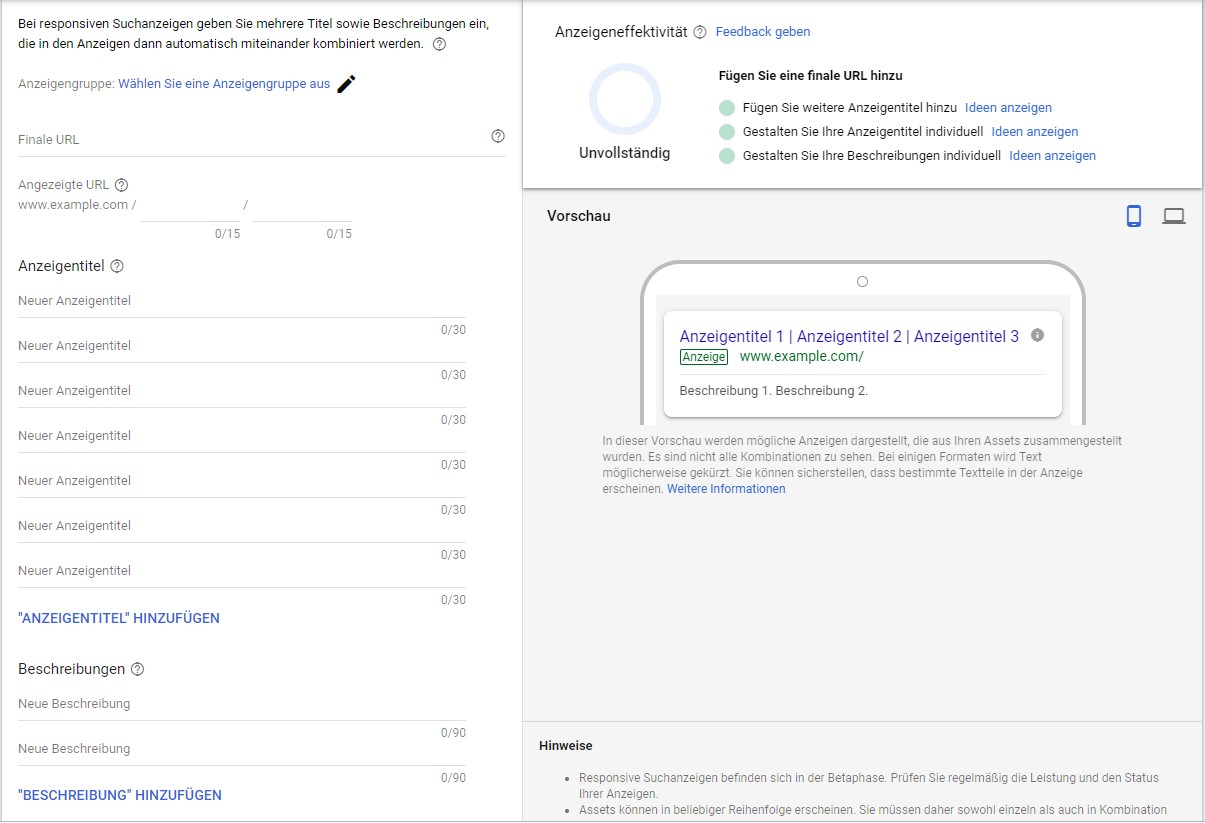Click 'BESCHREIBUNG HINZUFÜGEN'
This screenshot has height=823, width=1205.
tap(118, 795)
